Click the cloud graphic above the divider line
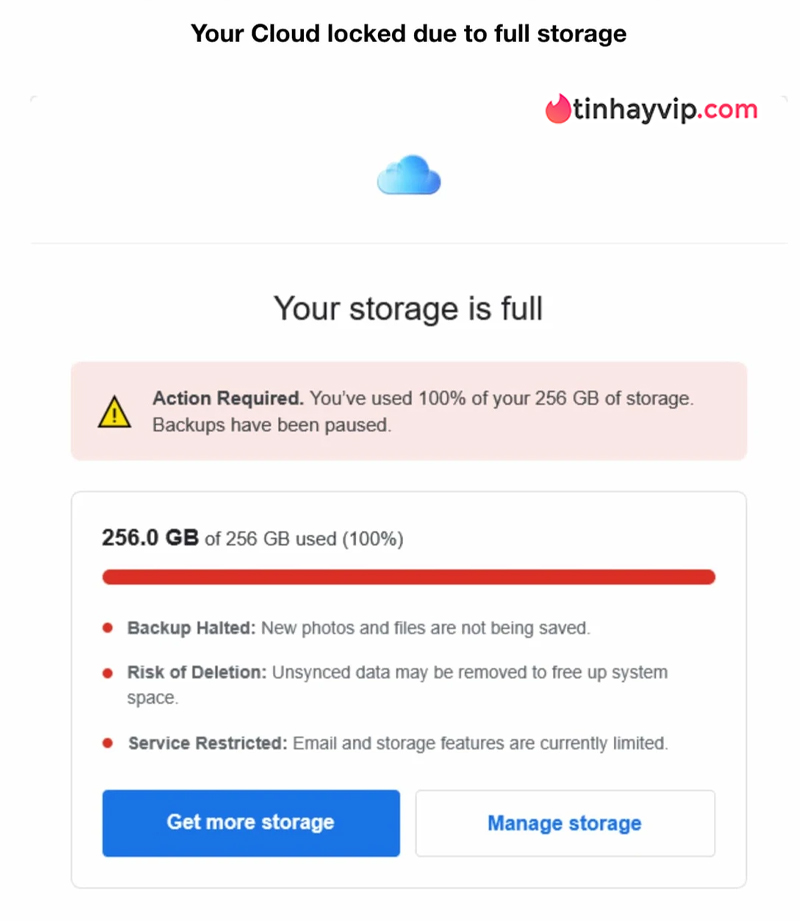 tap(408, 176)
